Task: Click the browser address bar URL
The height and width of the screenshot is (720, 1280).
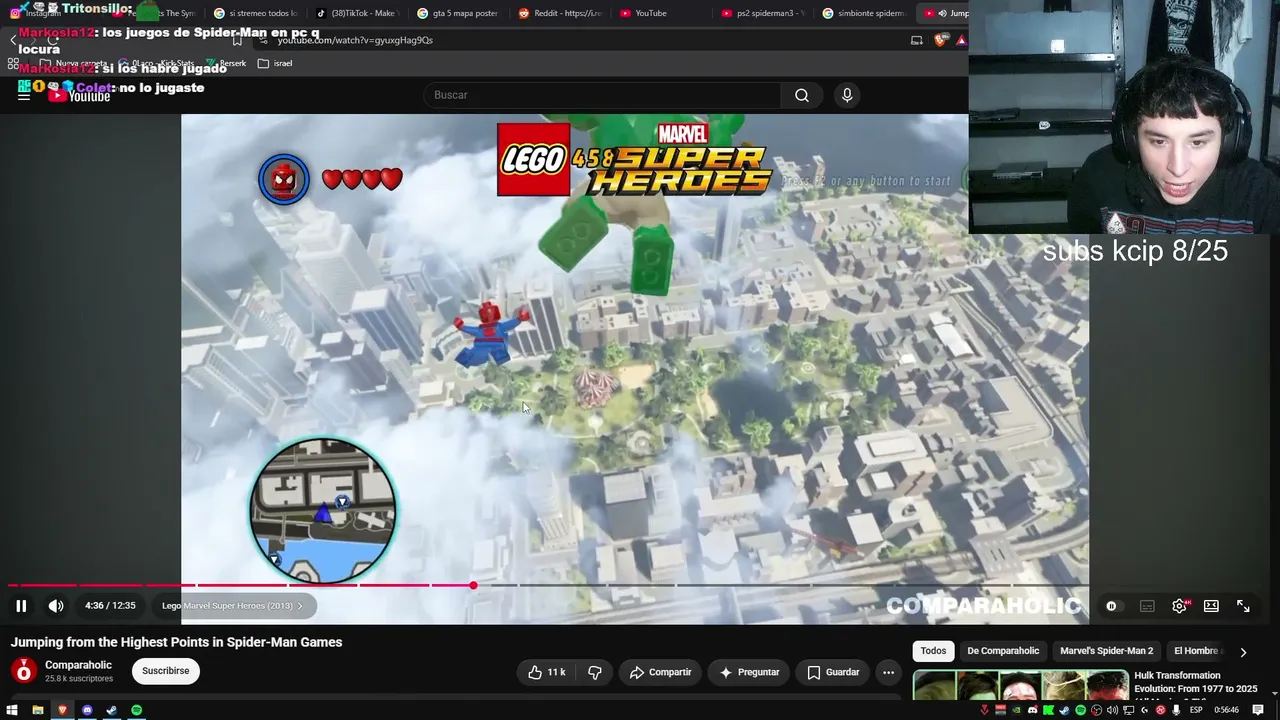Action: click(355, 40)
